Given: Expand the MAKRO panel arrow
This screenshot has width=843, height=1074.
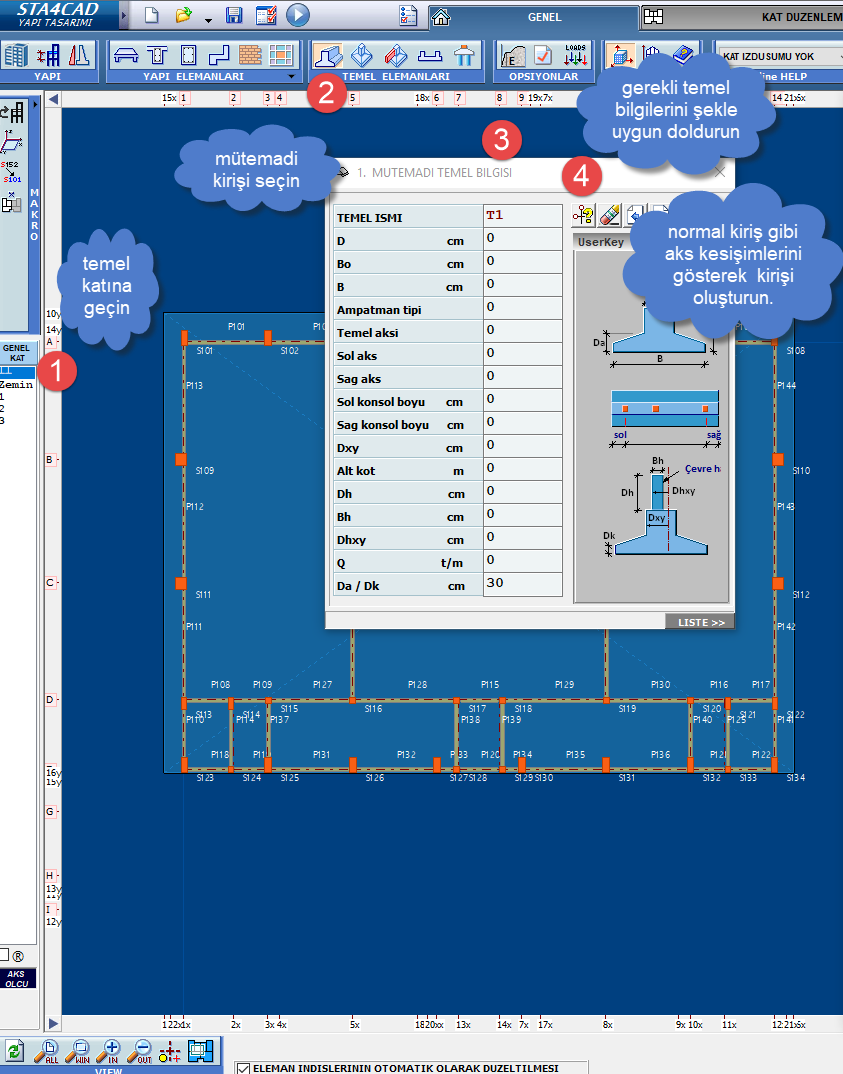Looking at the screenshot, I should [35, 104].
